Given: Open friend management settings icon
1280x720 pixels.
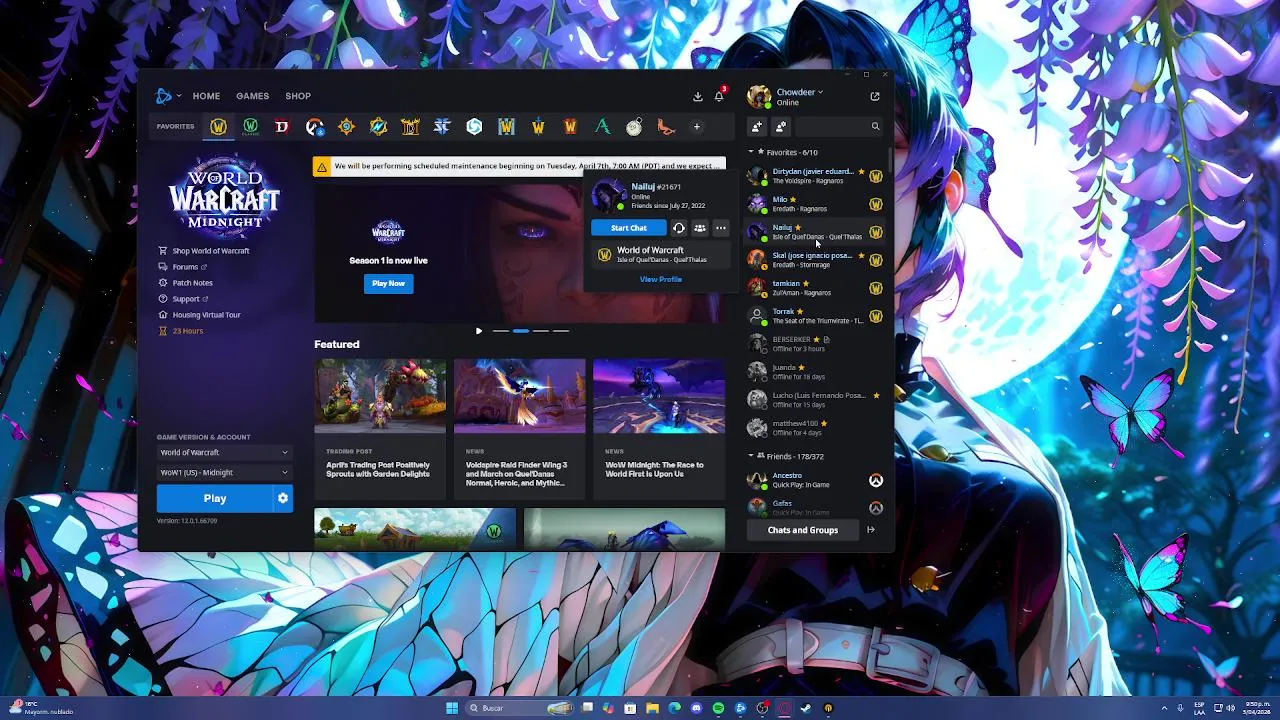Looking at the screenshot, I should [x=781, y=127].
